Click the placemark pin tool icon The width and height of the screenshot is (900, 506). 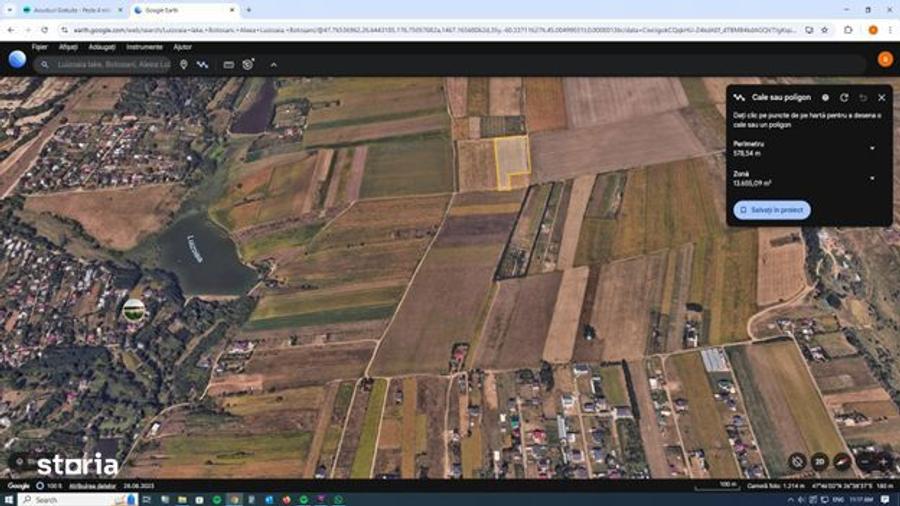[x=184, y=65]
